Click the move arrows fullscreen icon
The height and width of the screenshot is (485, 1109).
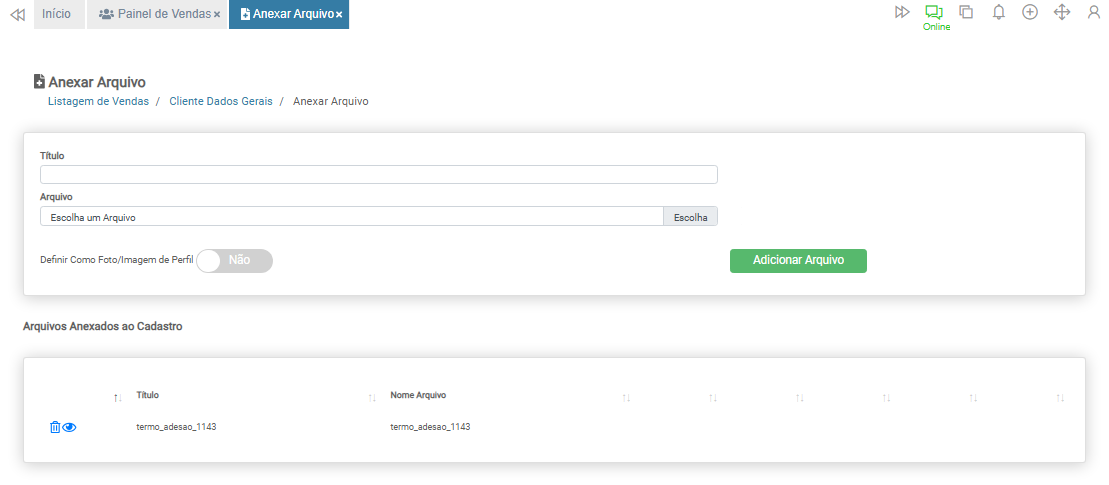pyautogui.click(x=1062, y=12)
